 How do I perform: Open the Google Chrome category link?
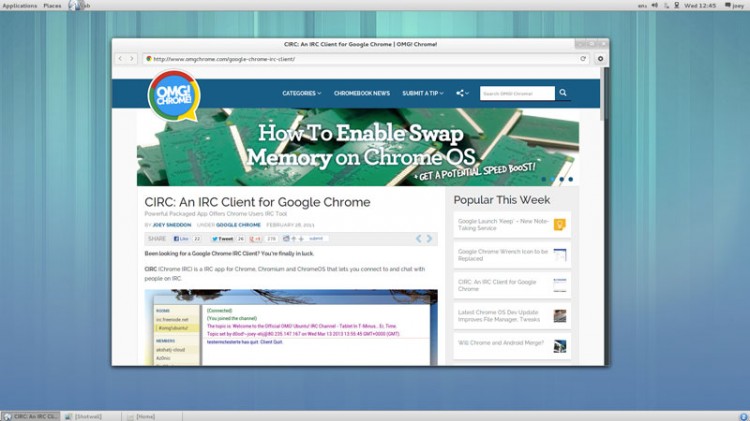(238, 225)
